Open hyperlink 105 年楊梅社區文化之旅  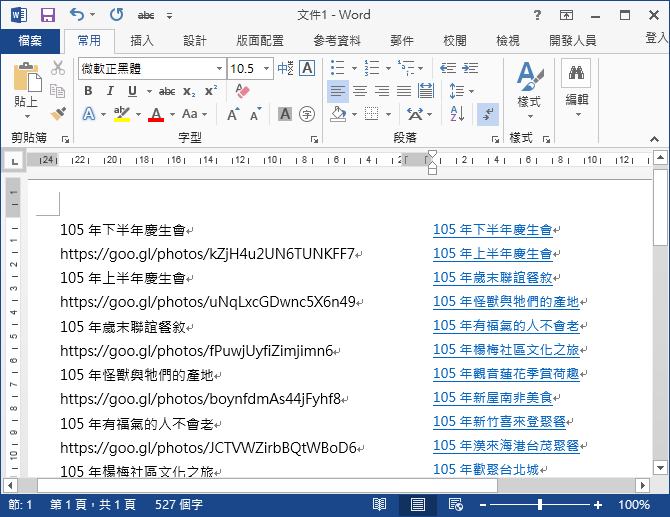point(506,350)
